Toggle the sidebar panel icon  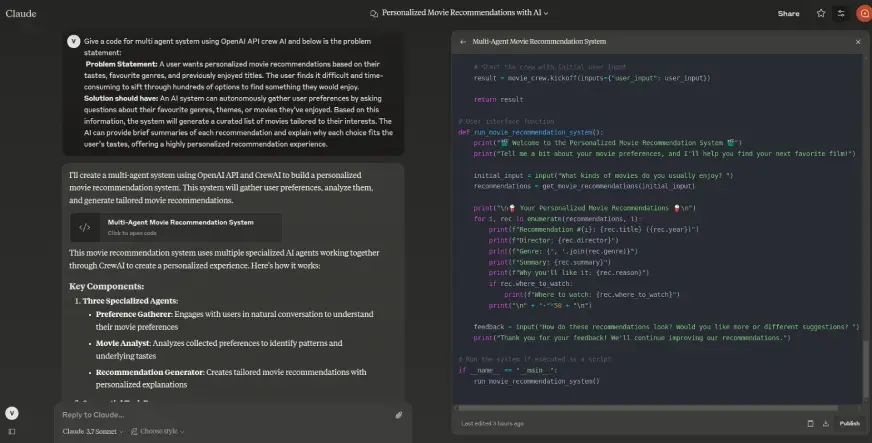12,431
